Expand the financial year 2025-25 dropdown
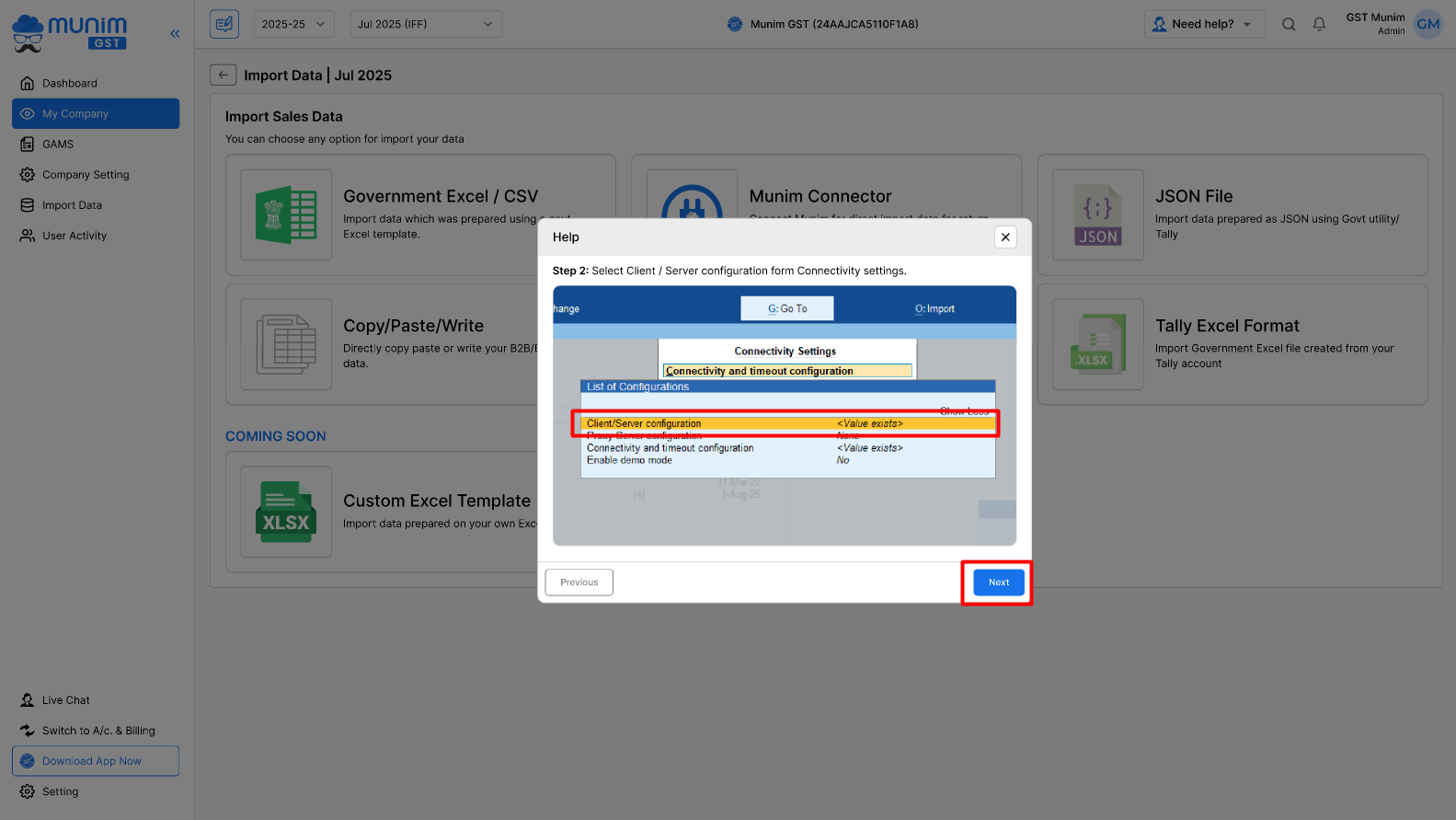This screenshot has height=820, width=1456. (293, 24)
